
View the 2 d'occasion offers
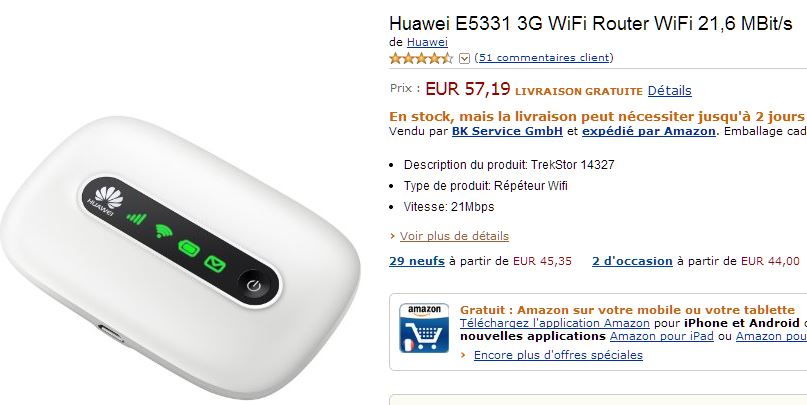pos(632,261)
